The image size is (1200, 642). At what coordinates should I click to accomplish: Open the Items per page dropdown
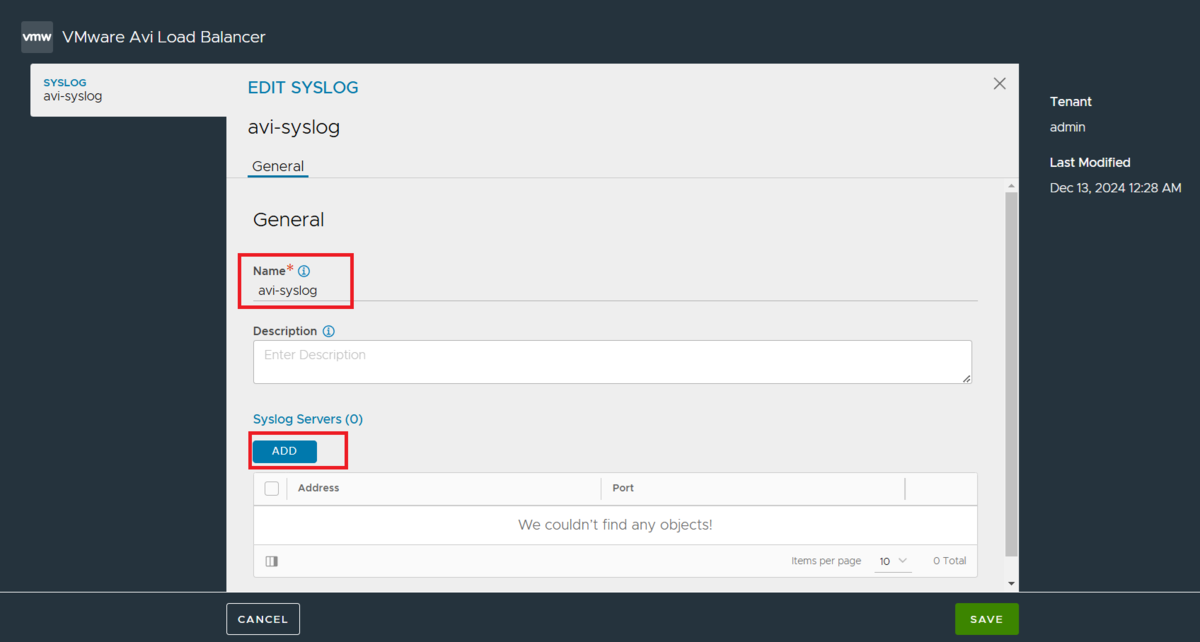point(894,562)
